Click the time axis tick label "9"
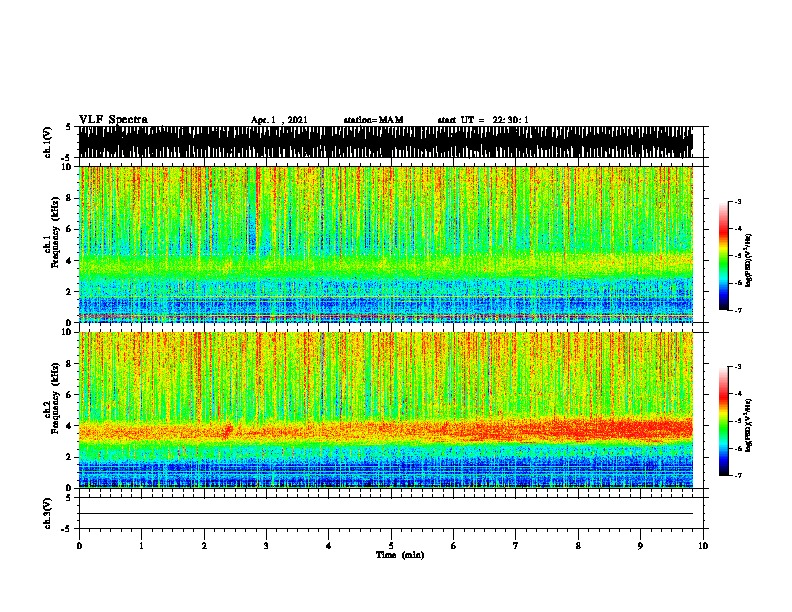This screenshot has height=612, width=792. [x=640, y=546]
